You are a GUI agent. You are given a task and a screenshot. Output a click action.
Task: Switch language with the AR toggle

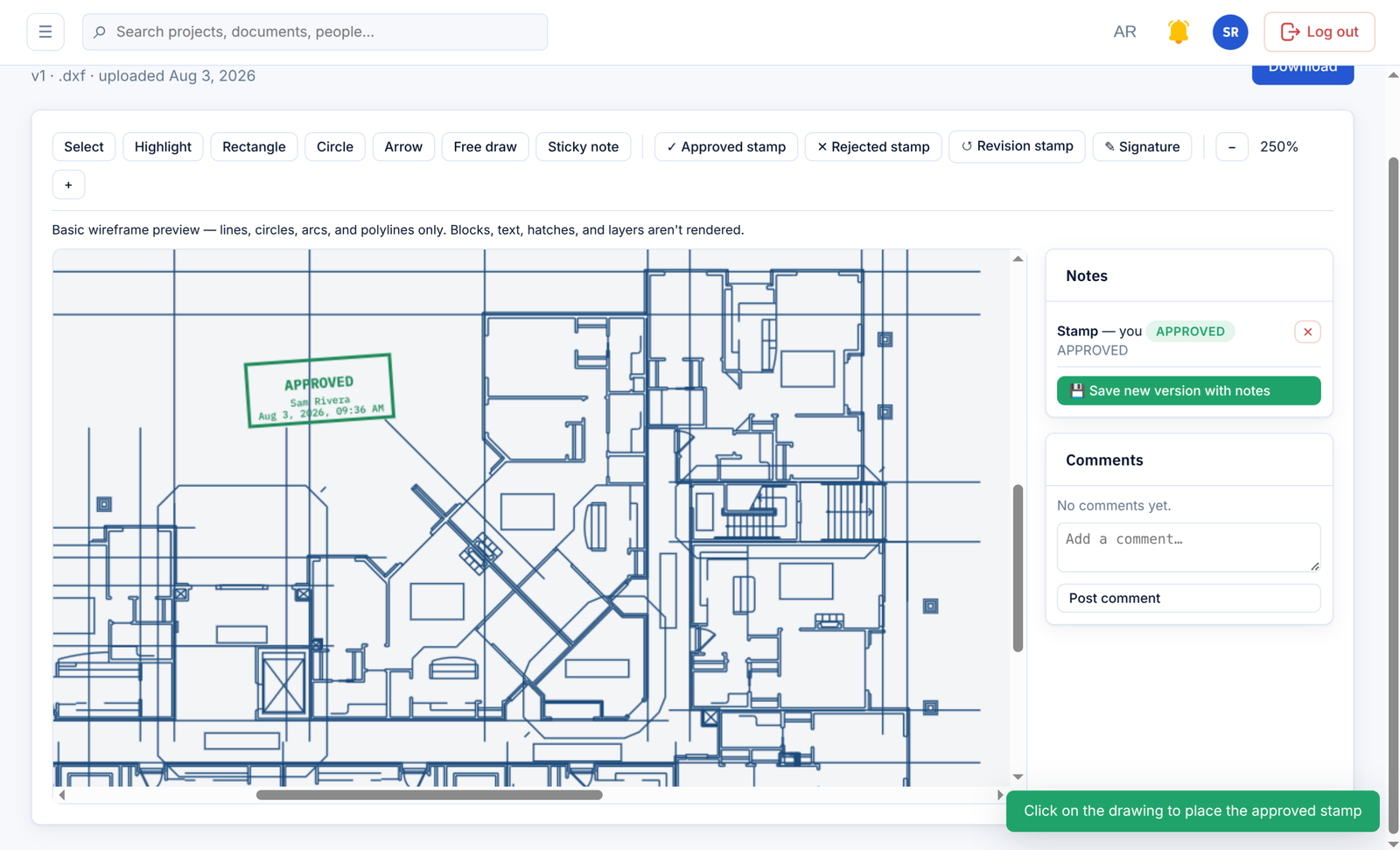(1124, 32)
